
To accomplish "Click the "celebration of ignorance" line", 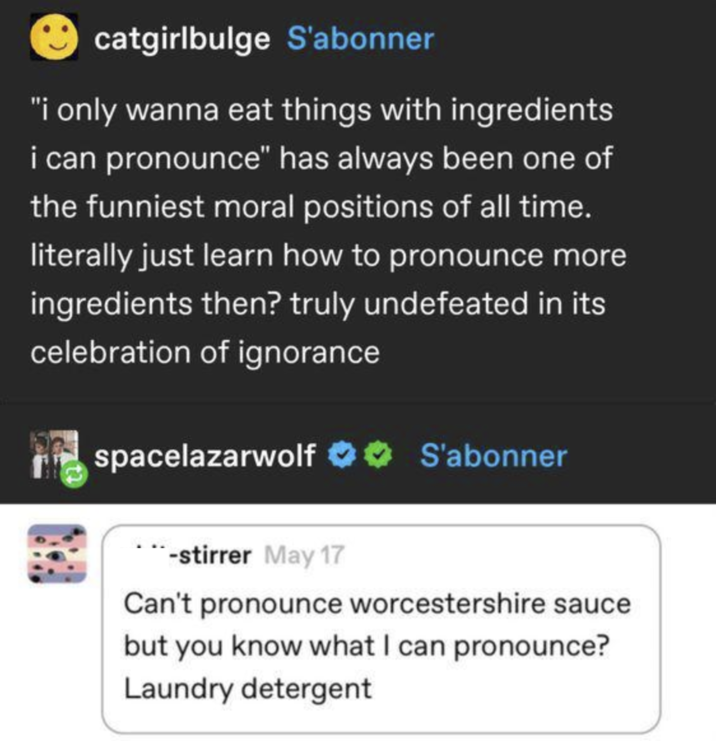I will coord(205,352).
